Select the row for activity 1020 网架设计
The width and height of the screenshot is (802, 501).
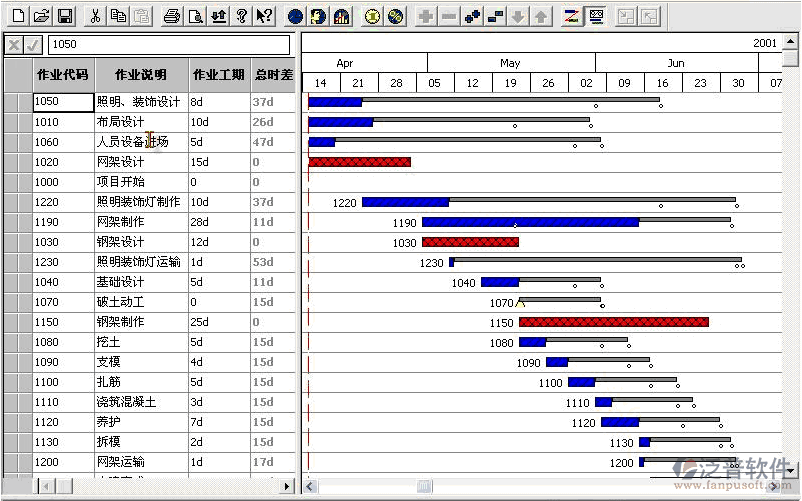tap(120, 162)
